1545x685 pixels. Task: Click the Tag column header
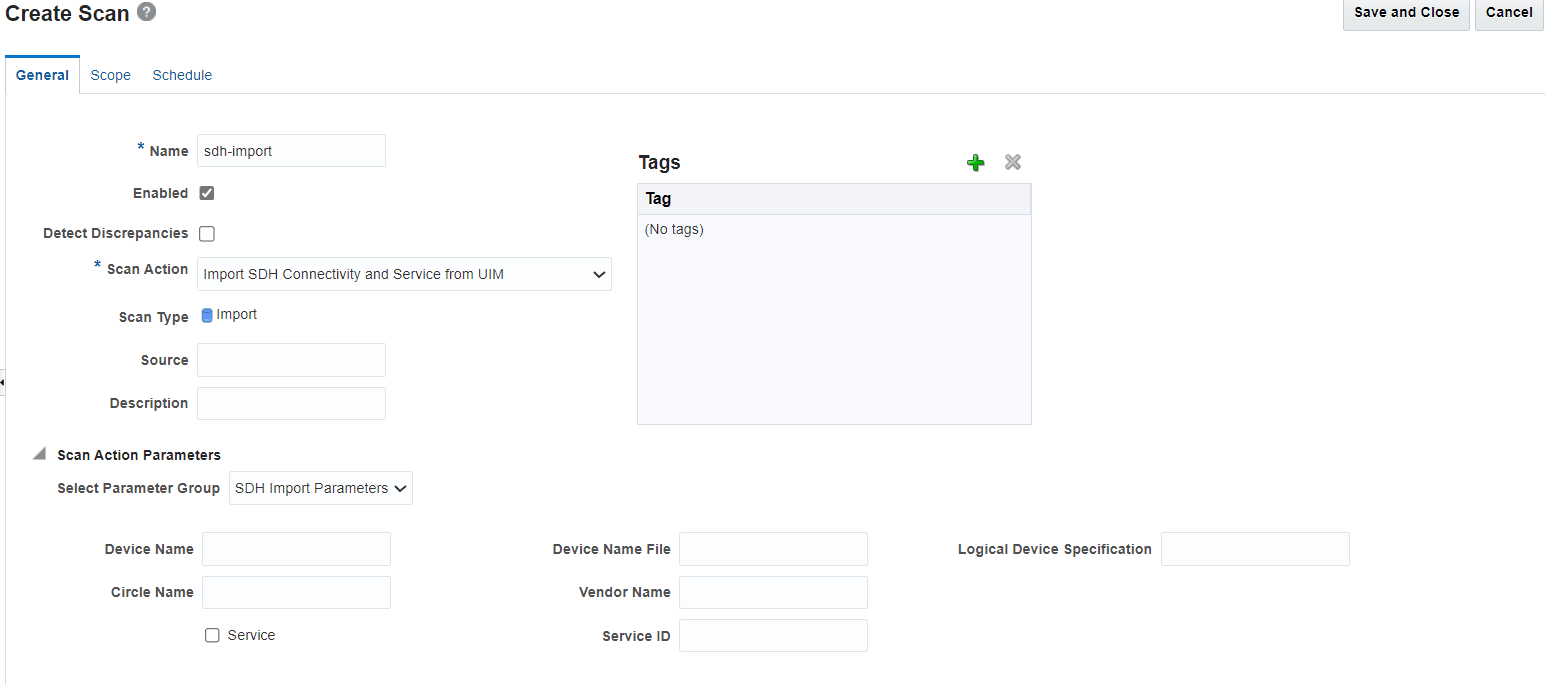pyautogui.click(x=833, y=199)
